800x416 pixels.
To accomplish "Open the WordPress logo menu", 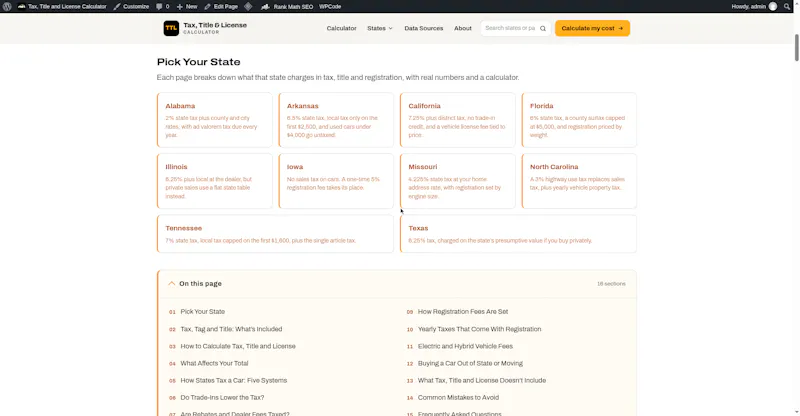I will coord(7,7).
